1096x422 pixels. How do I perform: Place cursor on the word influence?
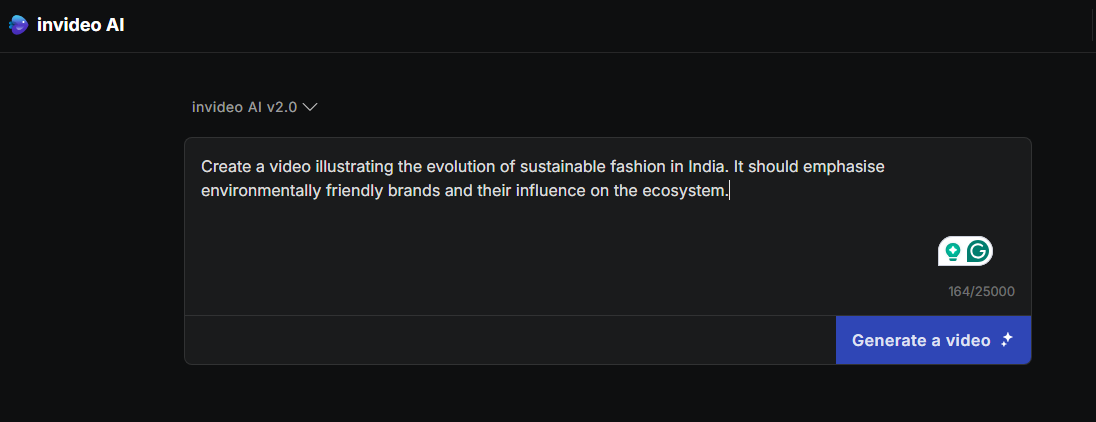pyautogui.click(x=550, y=190)
